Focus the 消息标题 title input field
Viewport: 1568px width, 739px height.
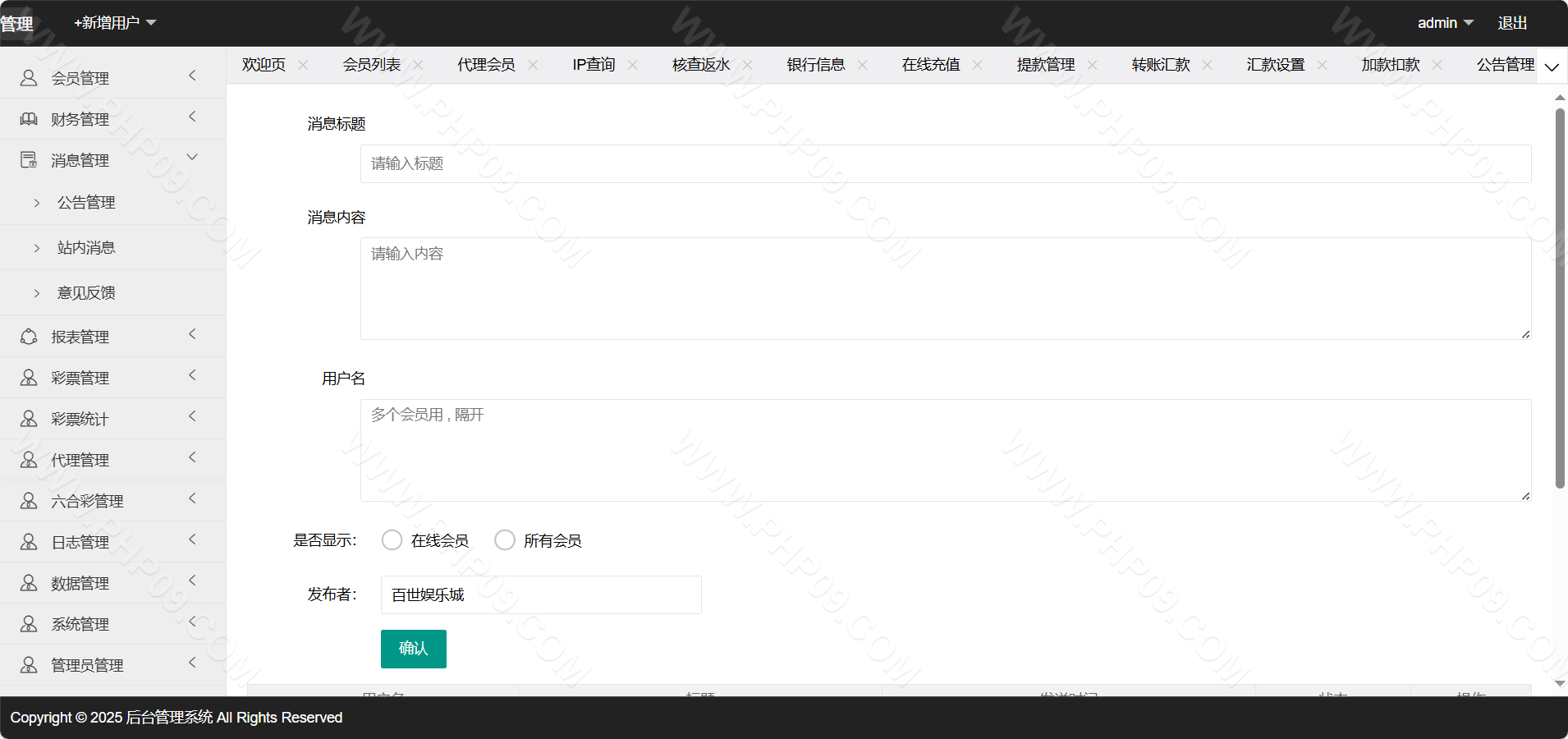coord(945,164)
